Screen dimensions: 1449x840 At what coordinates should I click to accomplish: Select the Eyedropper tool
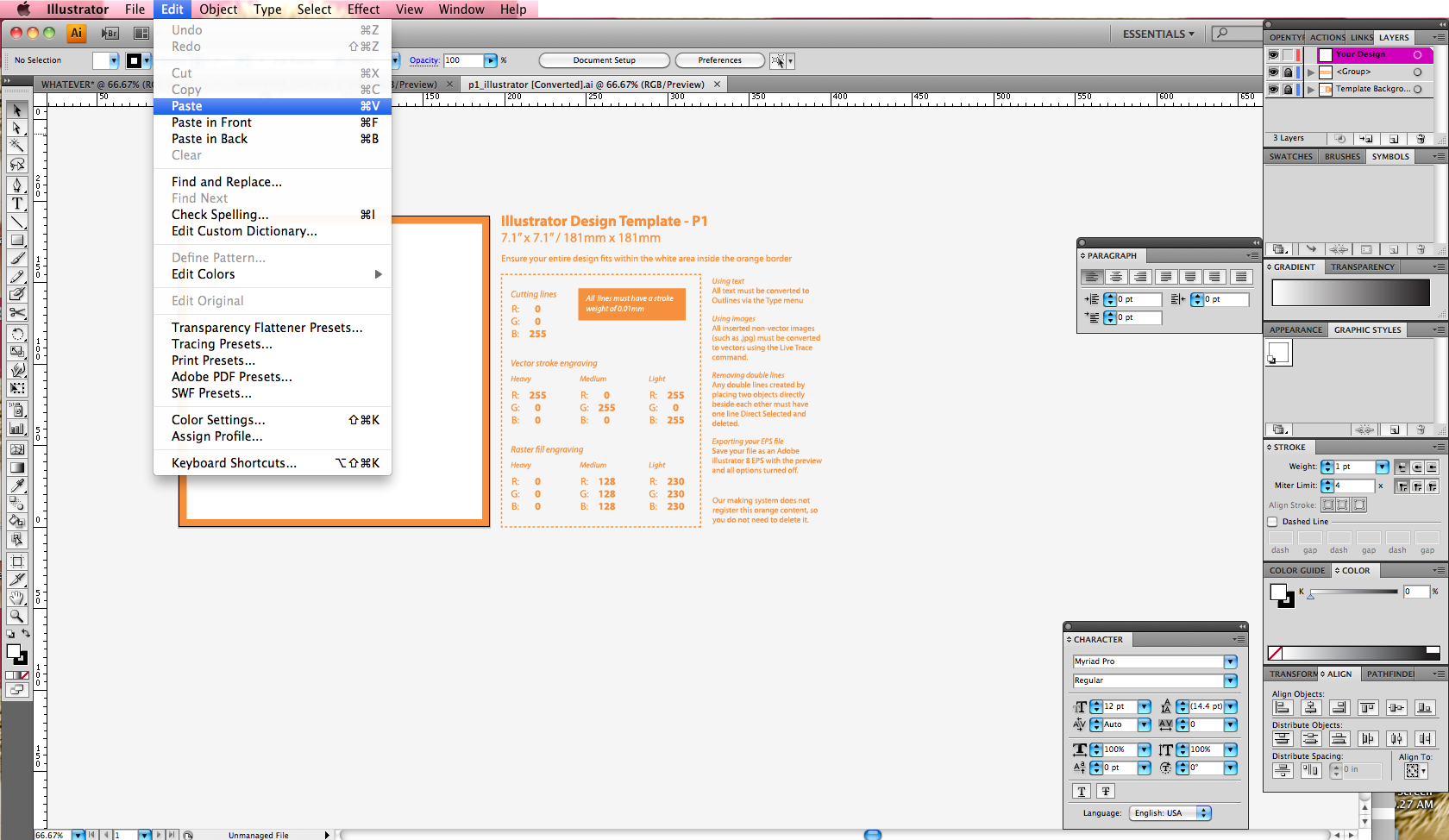click(x=16, y=486)
